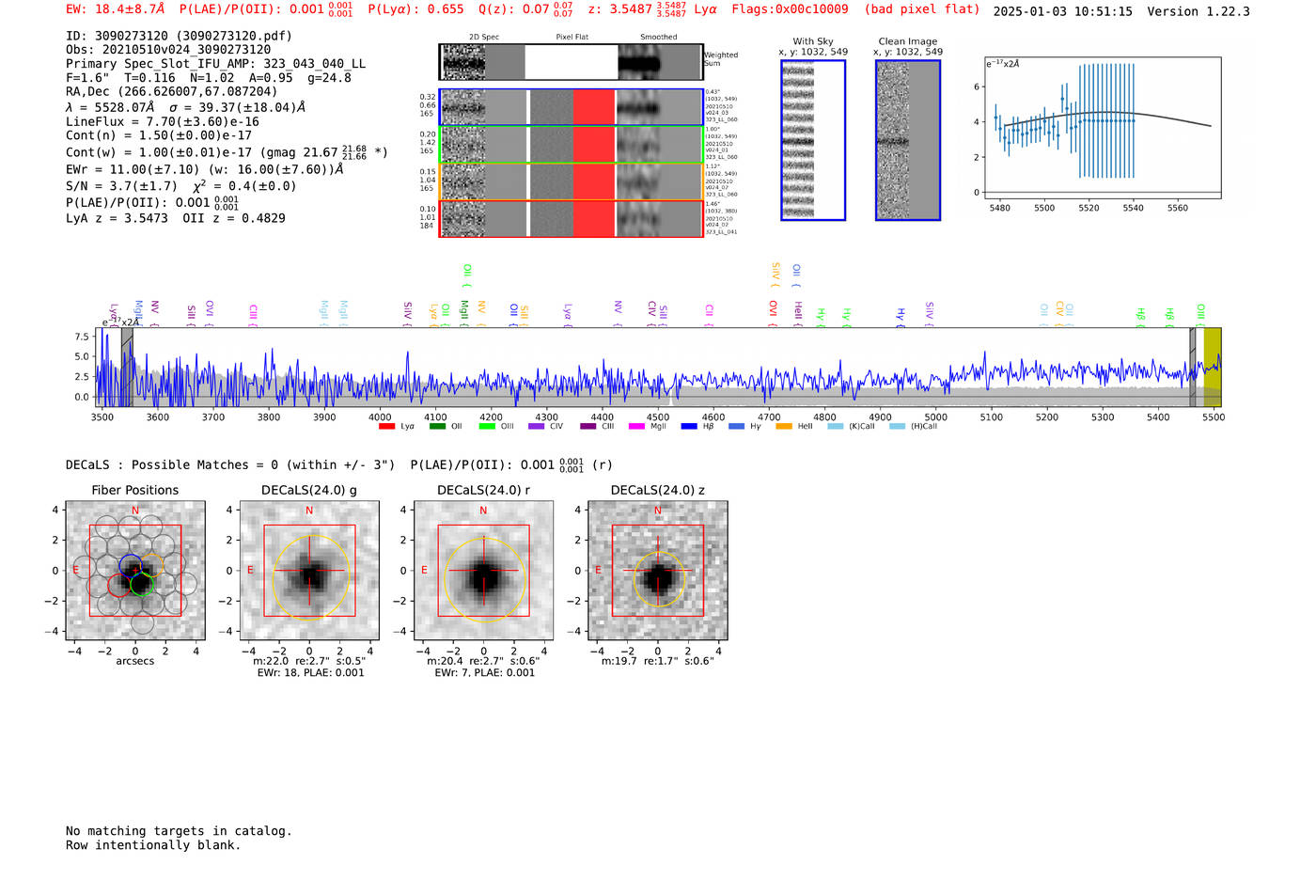Click the gray hatched band near 3550
Viewport: 1316px width, 896px height.
pos(127,367)
